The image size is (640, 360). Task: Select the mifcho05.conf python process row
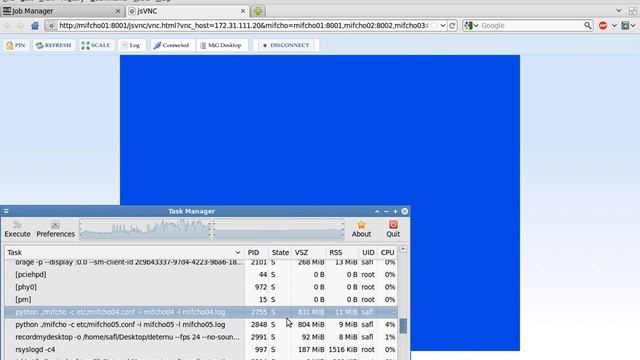click(x=201, y=324)
